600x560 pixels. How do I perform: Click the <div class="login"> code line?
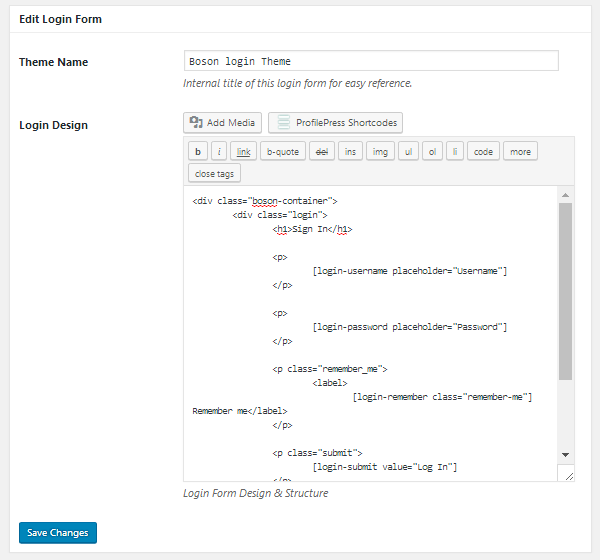coord(280,215)
